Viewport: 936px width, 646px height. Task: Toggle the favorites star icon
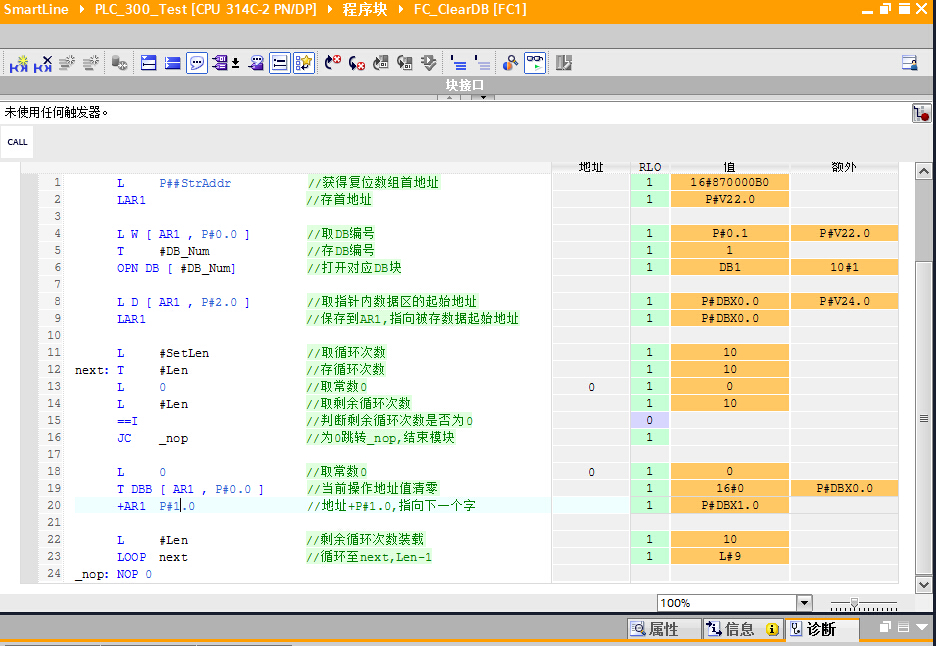click(304, 63)
